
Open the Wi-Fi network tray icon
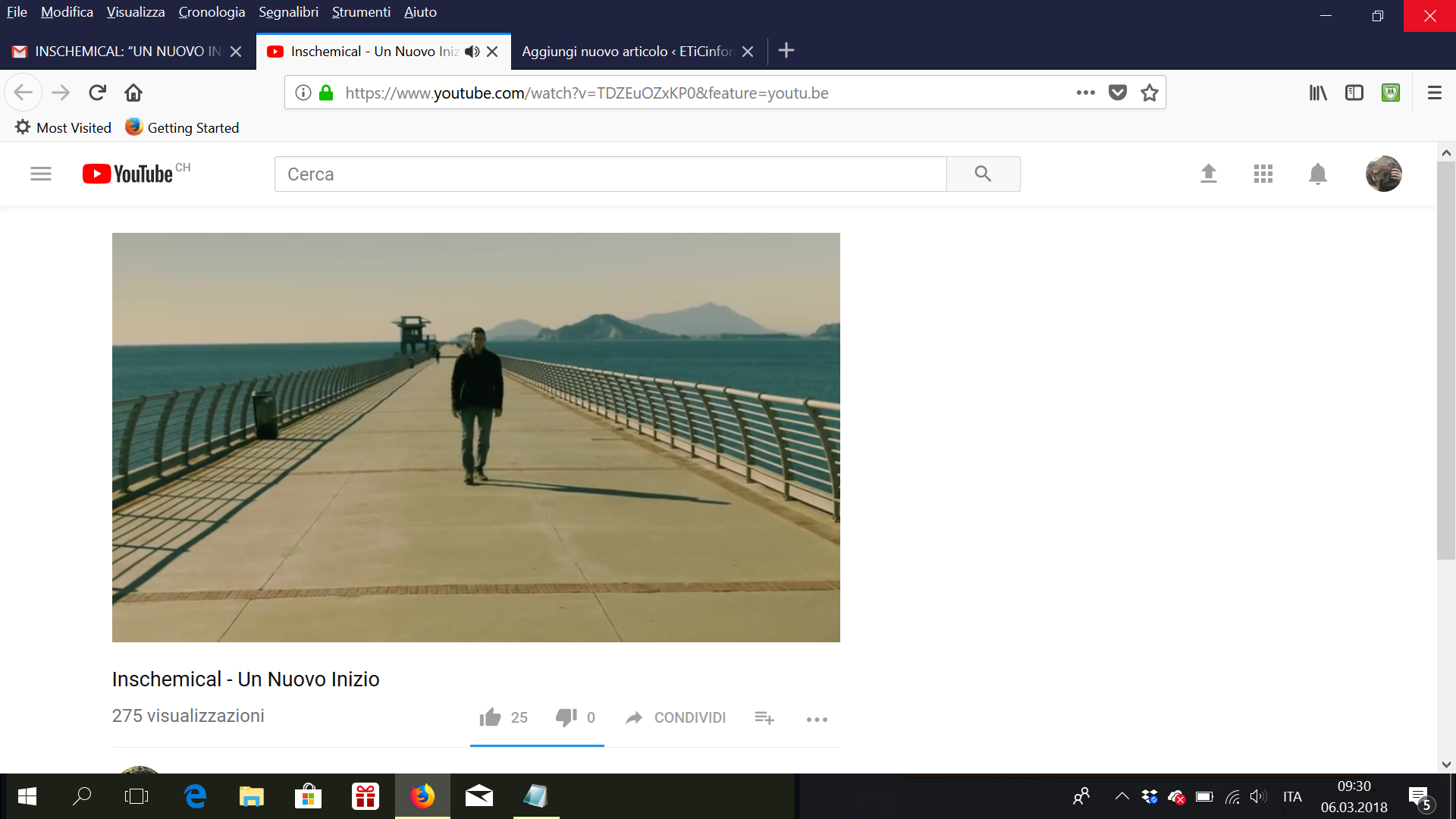1232,796
